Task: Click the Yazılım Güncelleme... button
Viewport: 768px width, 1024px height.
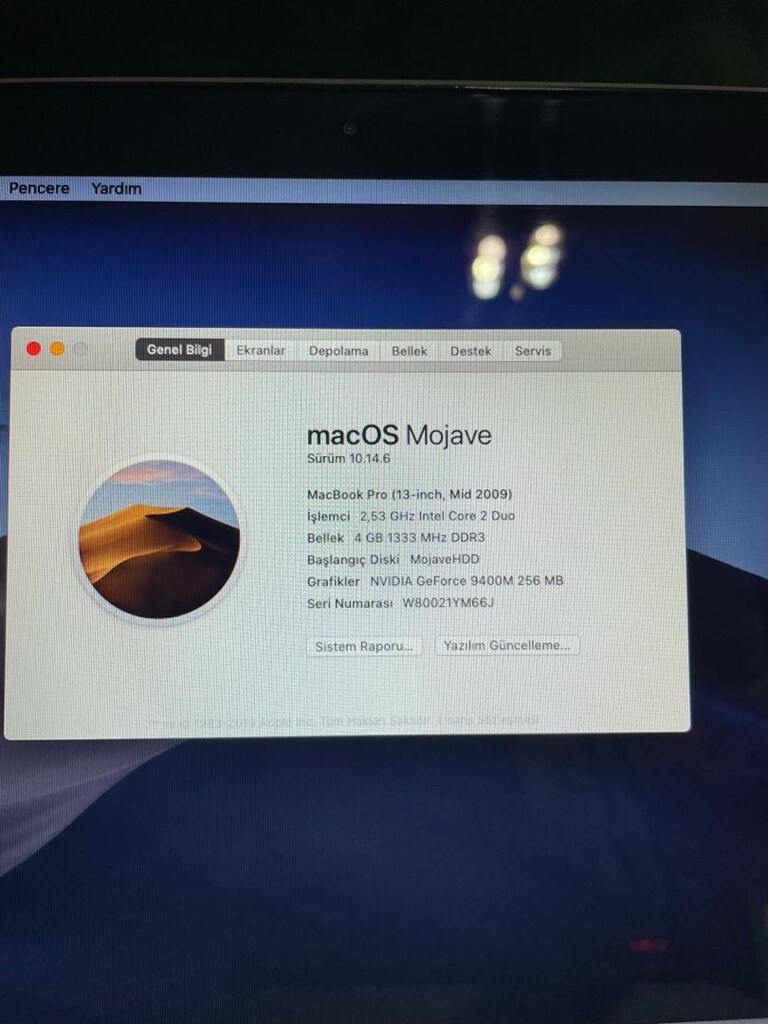Action: [x=507, y=645]
